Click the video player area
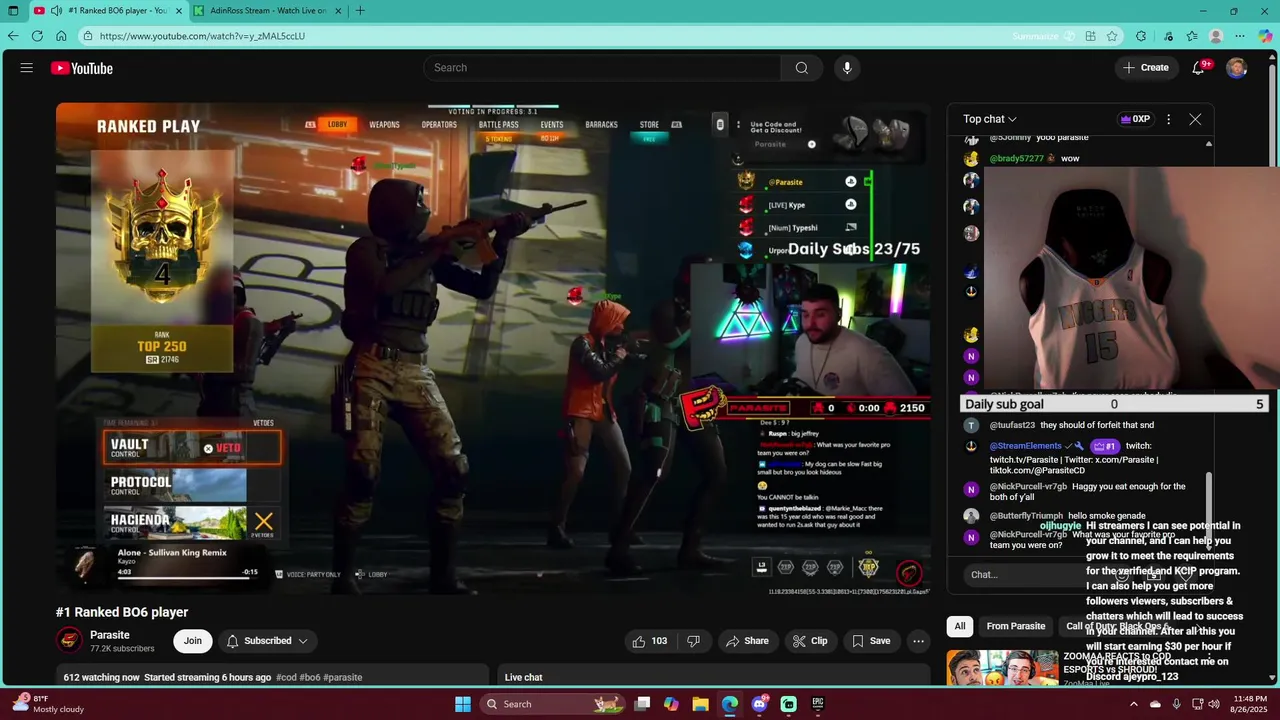1280x720 pixels. 493,348
